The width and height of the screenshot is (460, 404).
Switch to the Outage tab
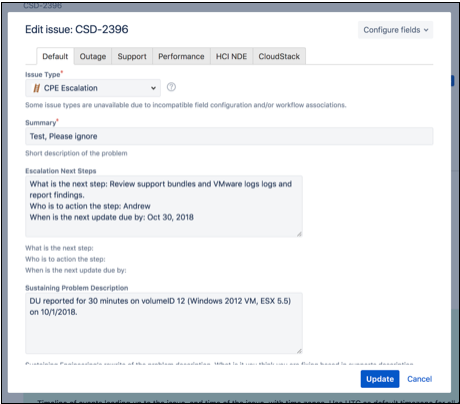(93, 56)
